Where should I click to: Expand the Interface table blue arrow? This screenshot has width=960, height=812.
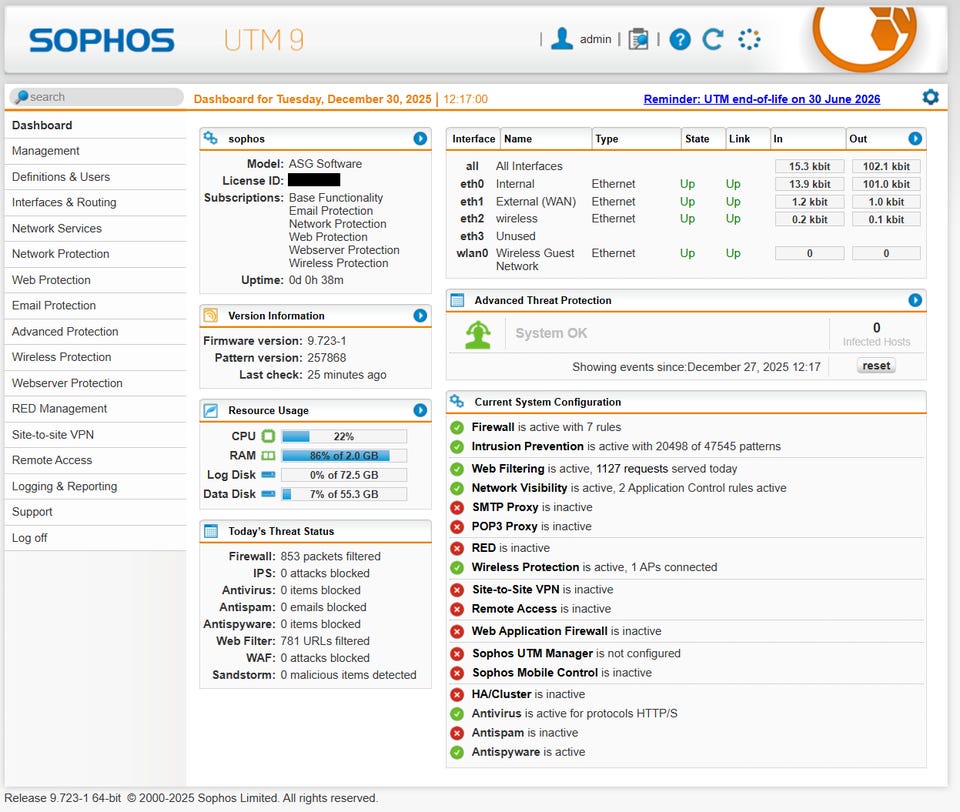point(915,138)
